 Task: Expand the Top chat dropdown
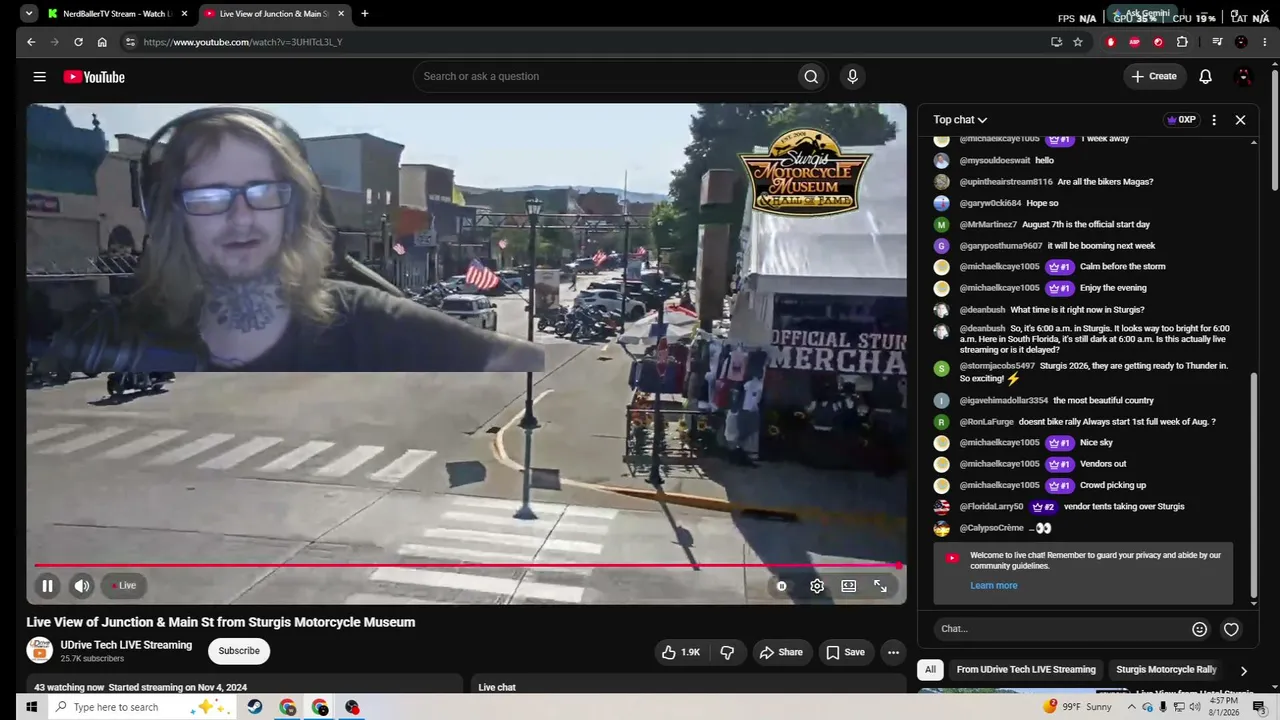coord(960,120)
